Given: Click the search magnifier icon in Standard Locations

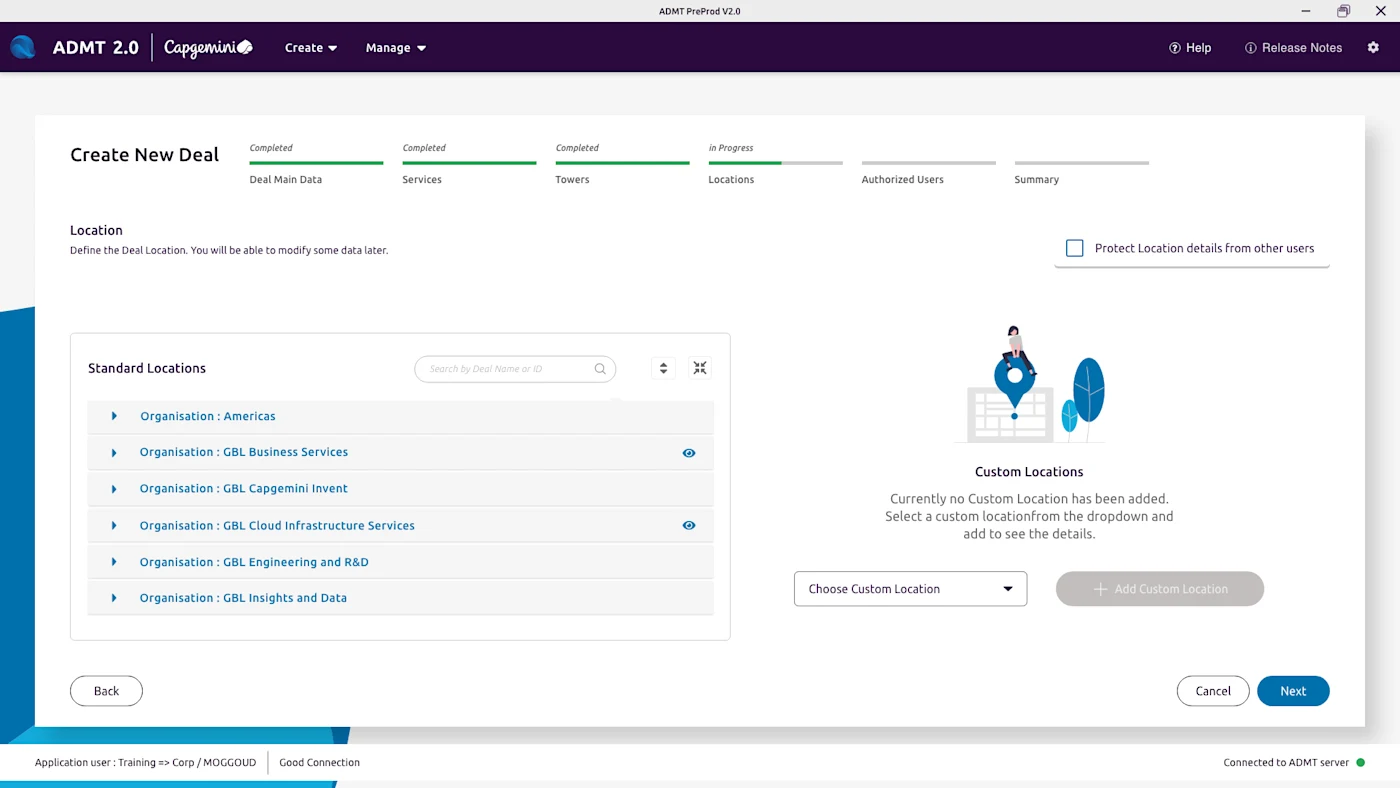Looking at the screenshot, I should [x=600, y=369].
